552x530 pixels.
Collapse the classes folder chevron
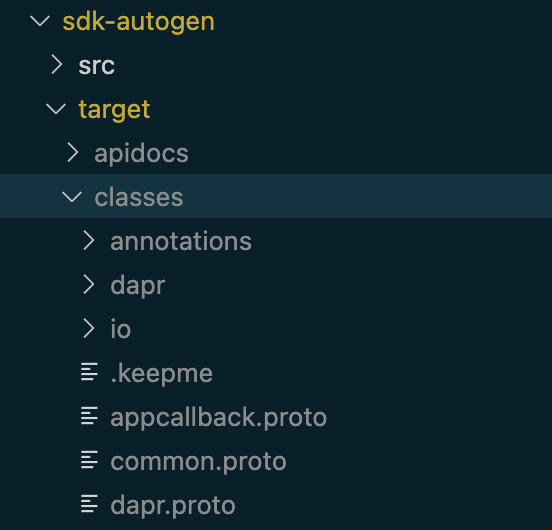tap(72, 197)
